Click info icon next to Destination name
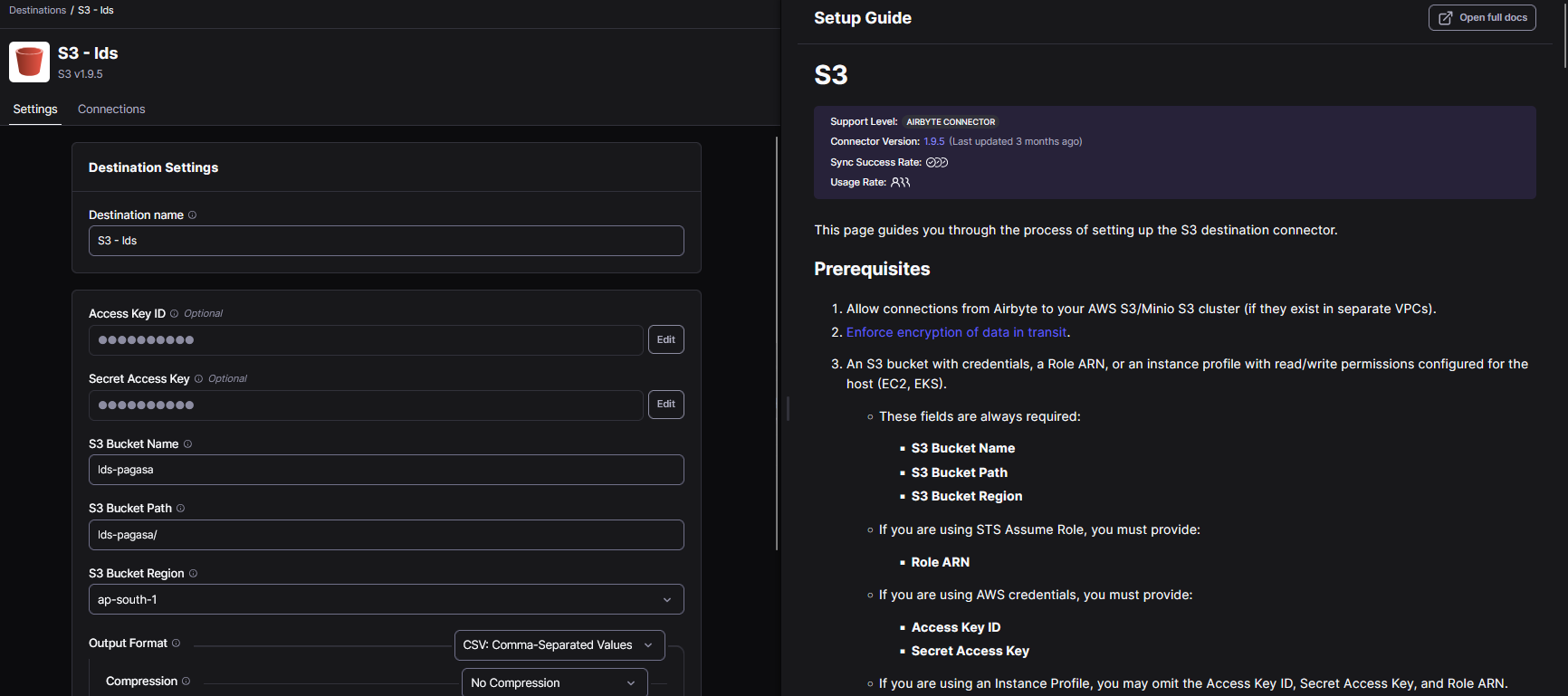The height and width of the screenshot is (696, 1568). coord(192,215)
